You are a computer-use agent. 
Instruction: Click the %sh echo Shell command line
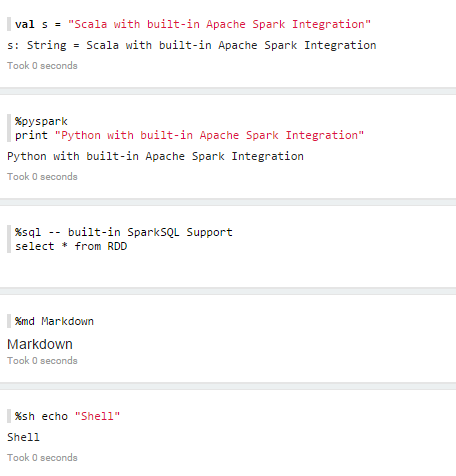coord(67,416)
